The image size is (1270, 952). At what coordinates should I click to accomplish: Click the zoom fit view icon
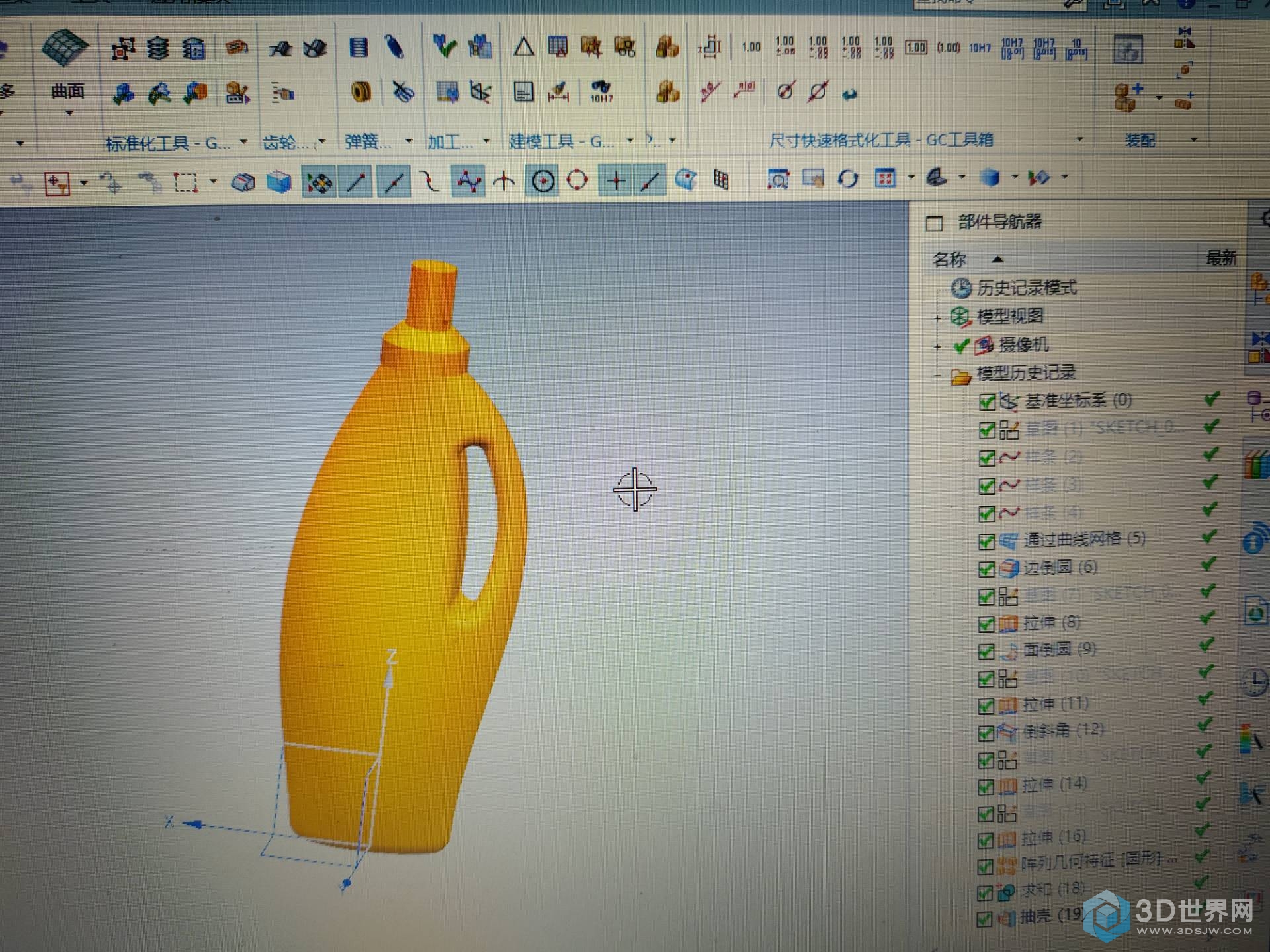(x=778, y=178)
